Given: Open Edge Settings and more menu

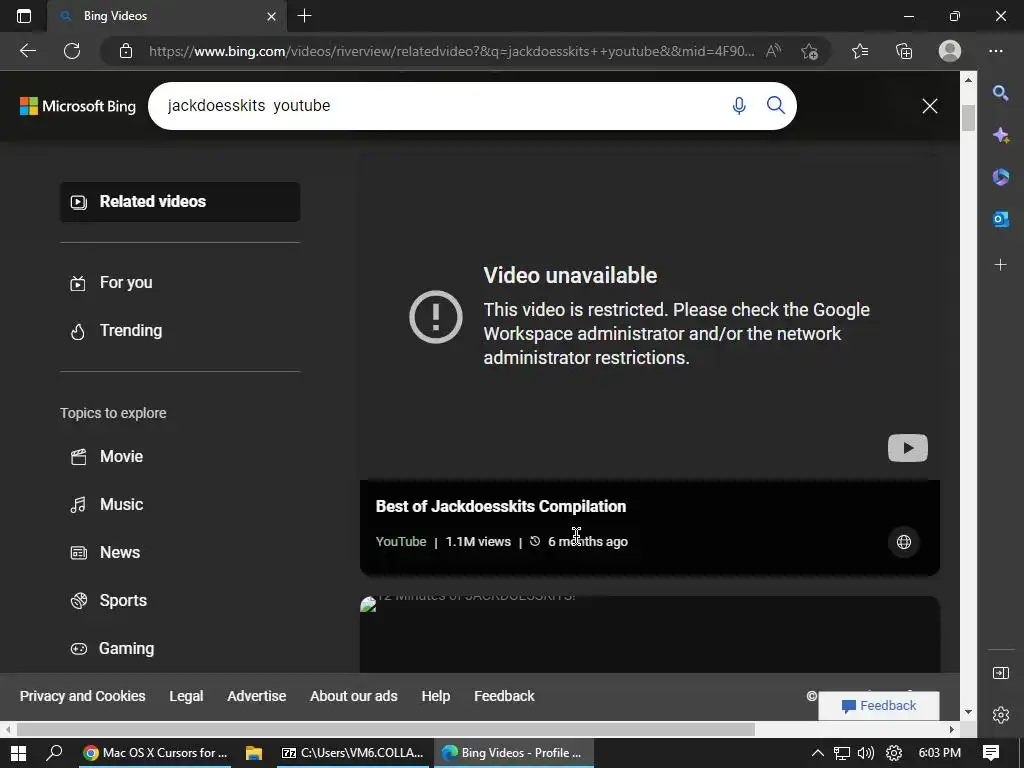Looking at the screenshot, I should click(995, 51).
